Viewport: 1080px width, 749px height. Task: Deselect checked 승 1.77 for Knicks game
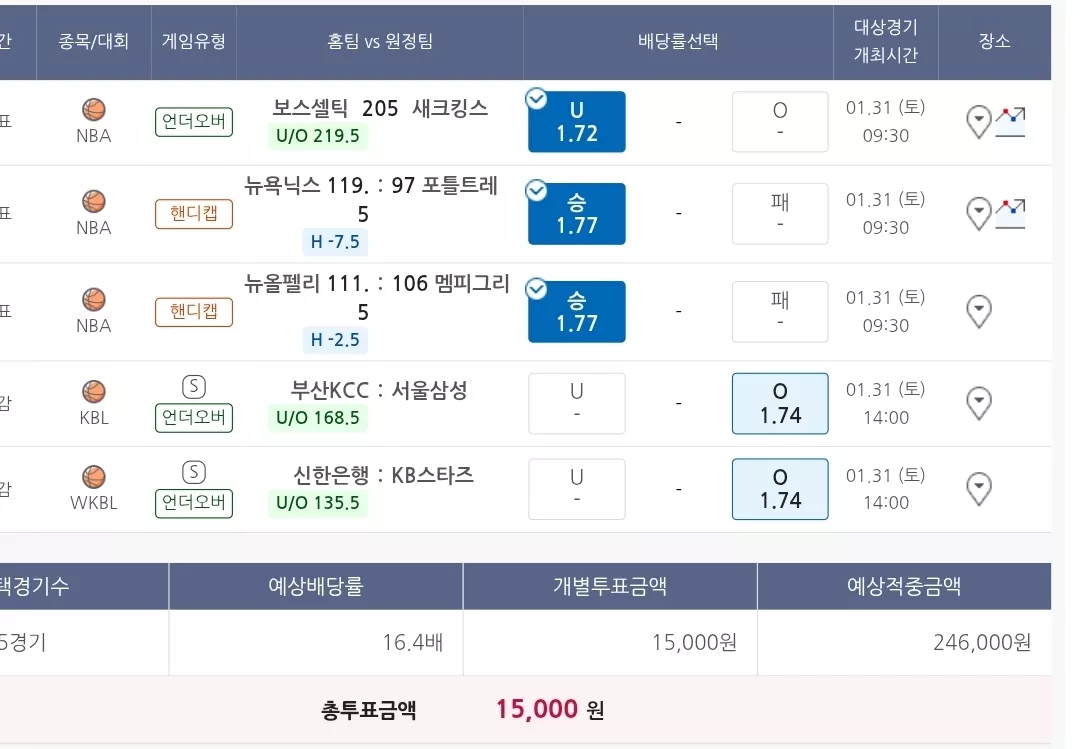click(577, 214)
